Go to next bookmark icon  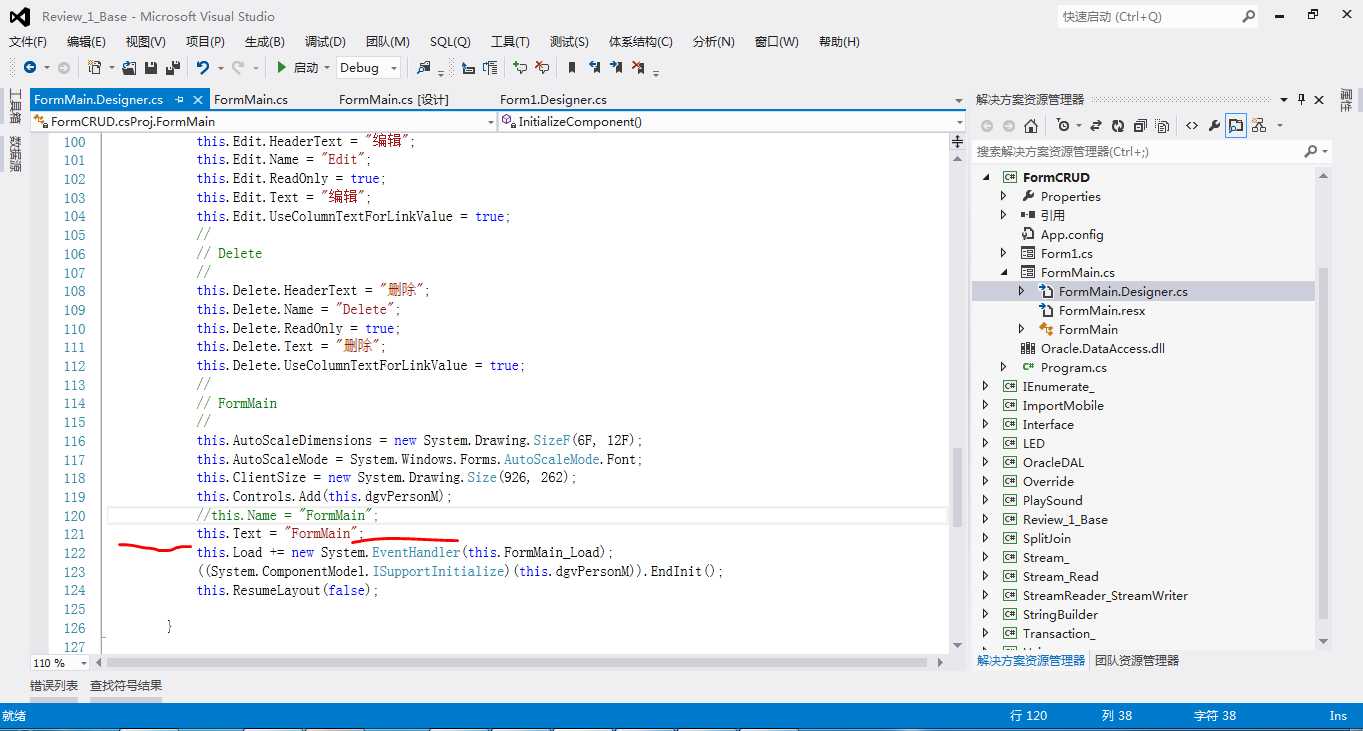pos(616,67)
